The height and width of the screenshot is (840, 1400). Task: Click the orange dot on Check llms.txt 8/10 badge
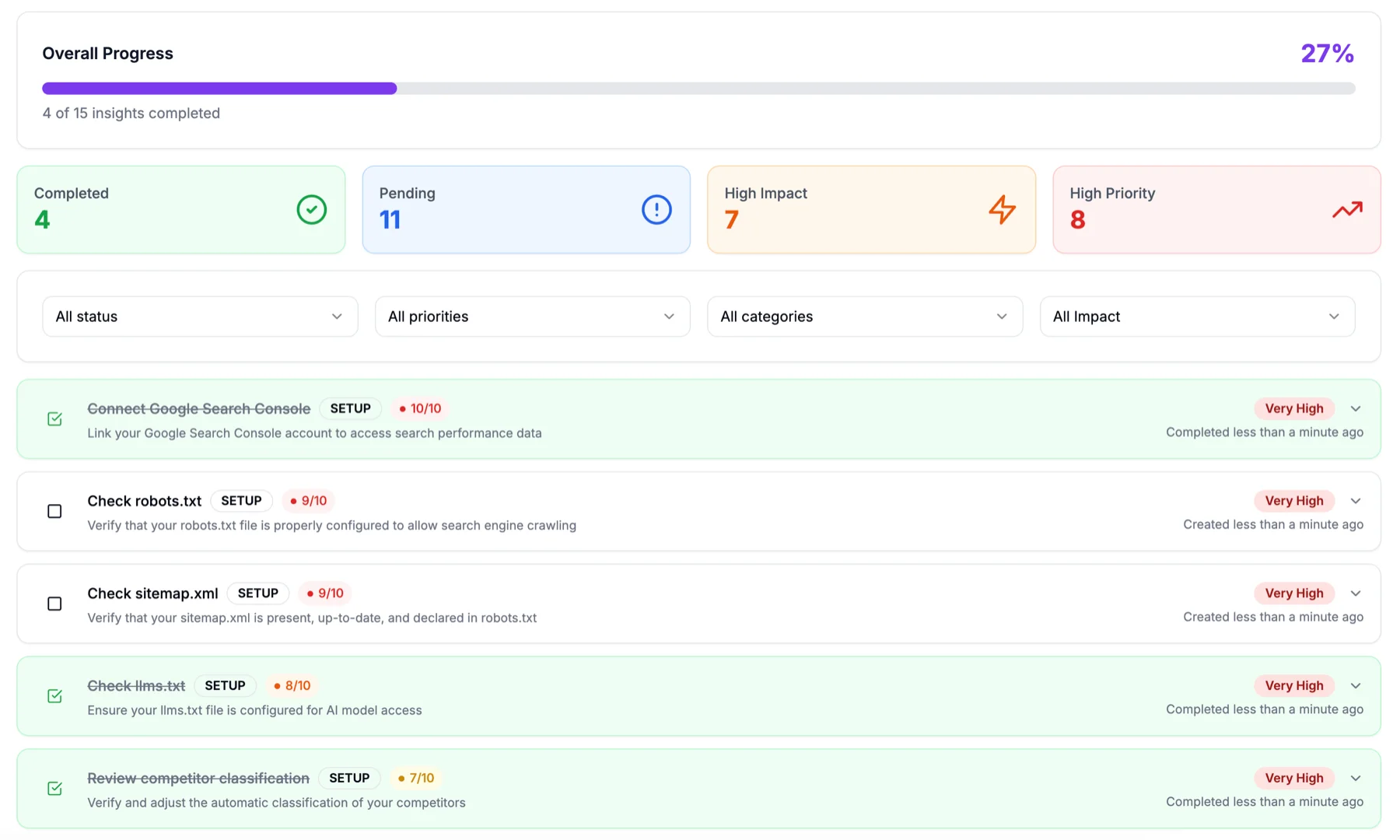point(278,685)
